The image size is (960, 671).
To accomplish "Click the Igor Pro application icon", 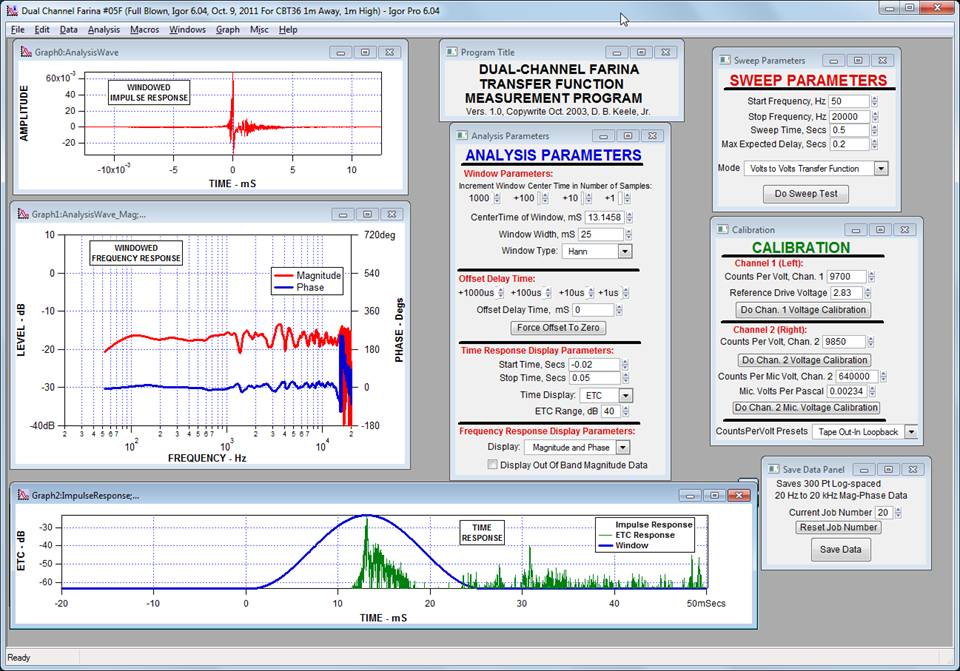I will [x=12, y=10].
